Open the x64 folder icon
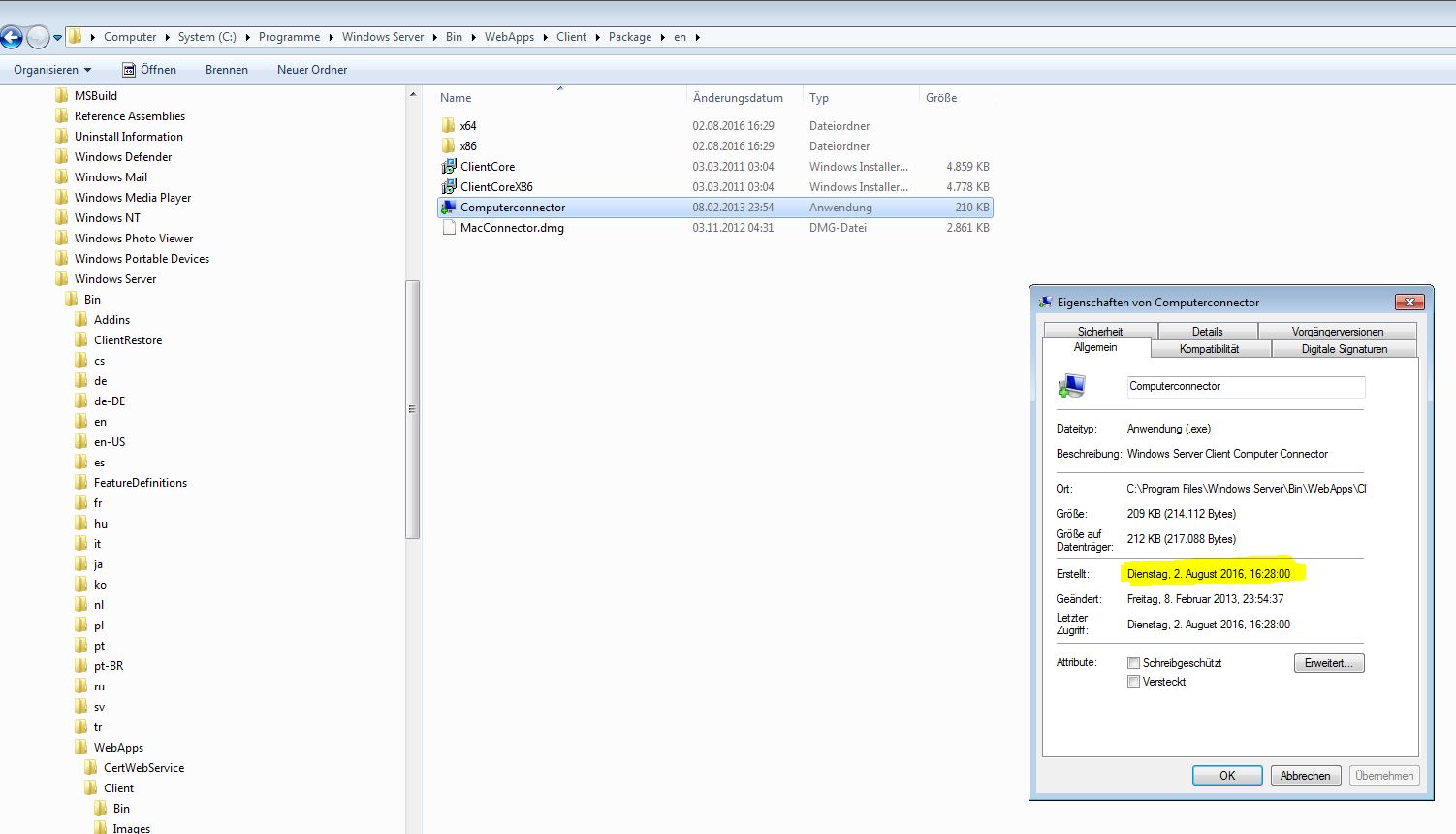The image size is (1456, 834). (x=448, y=126)
